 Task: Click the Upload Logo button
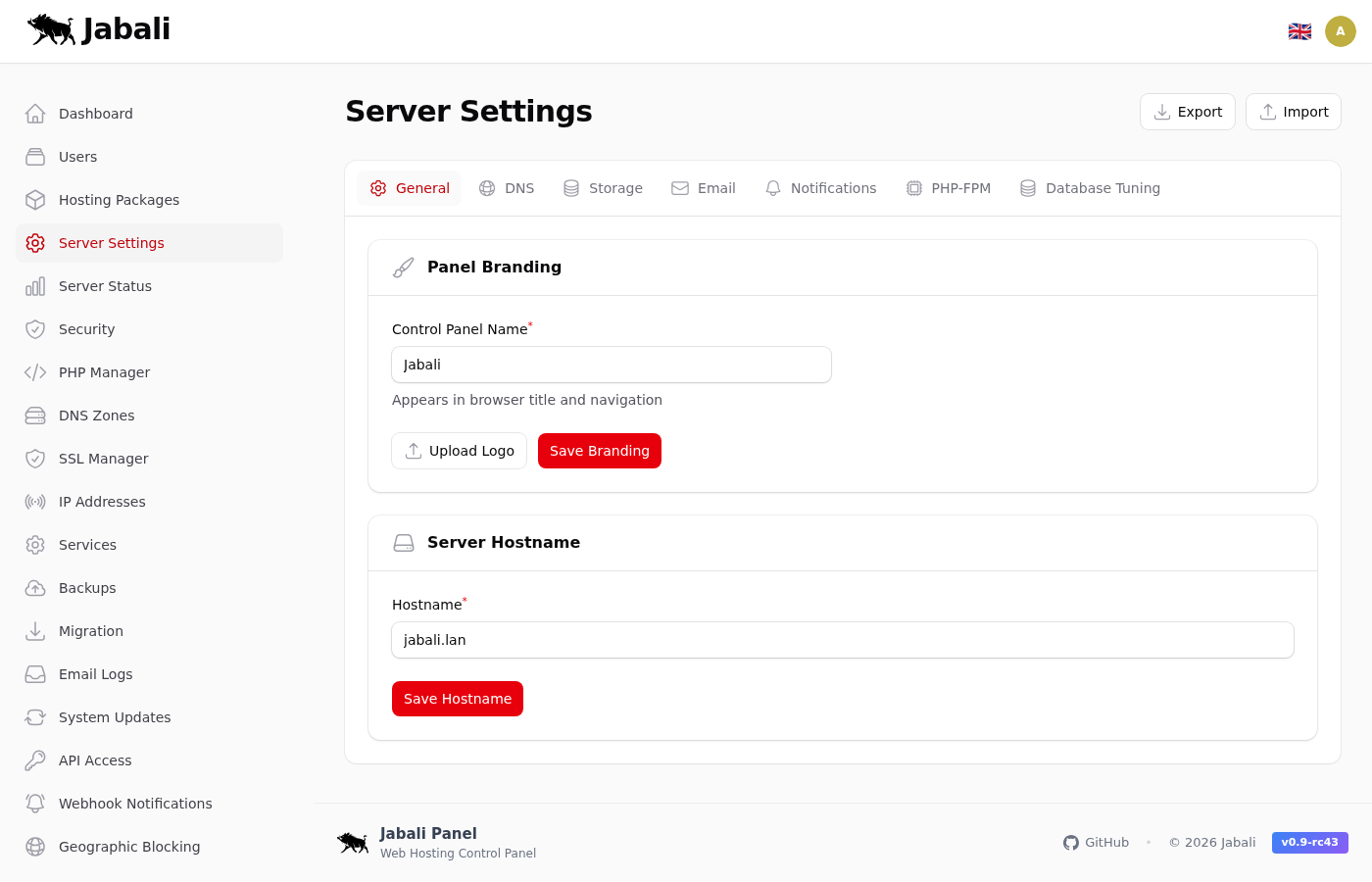point(460,451)
